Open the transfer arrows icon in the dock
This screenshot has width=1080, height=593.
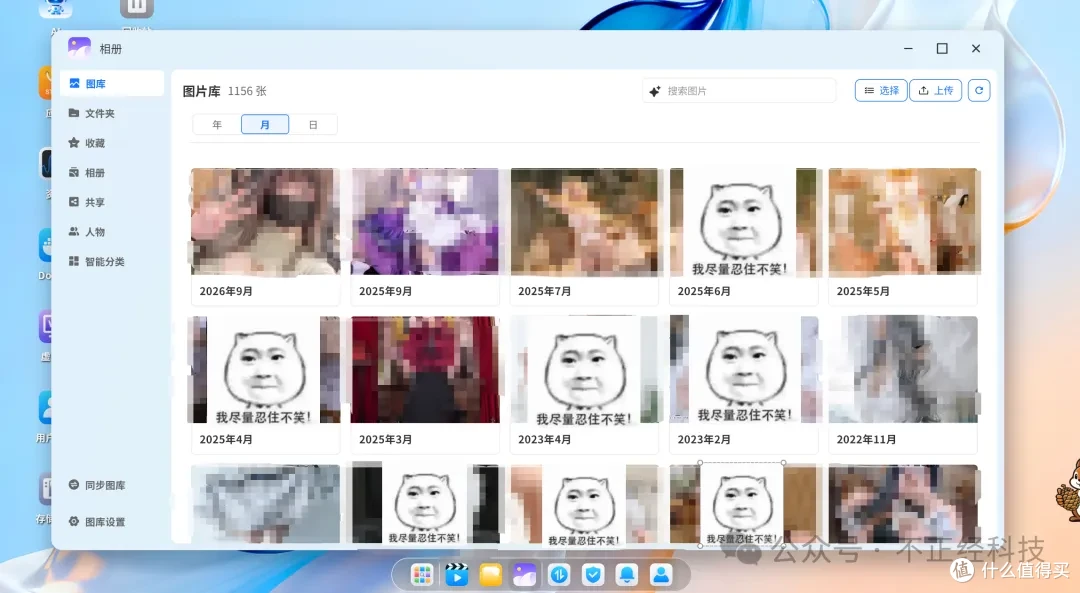(x=559, y=574)
